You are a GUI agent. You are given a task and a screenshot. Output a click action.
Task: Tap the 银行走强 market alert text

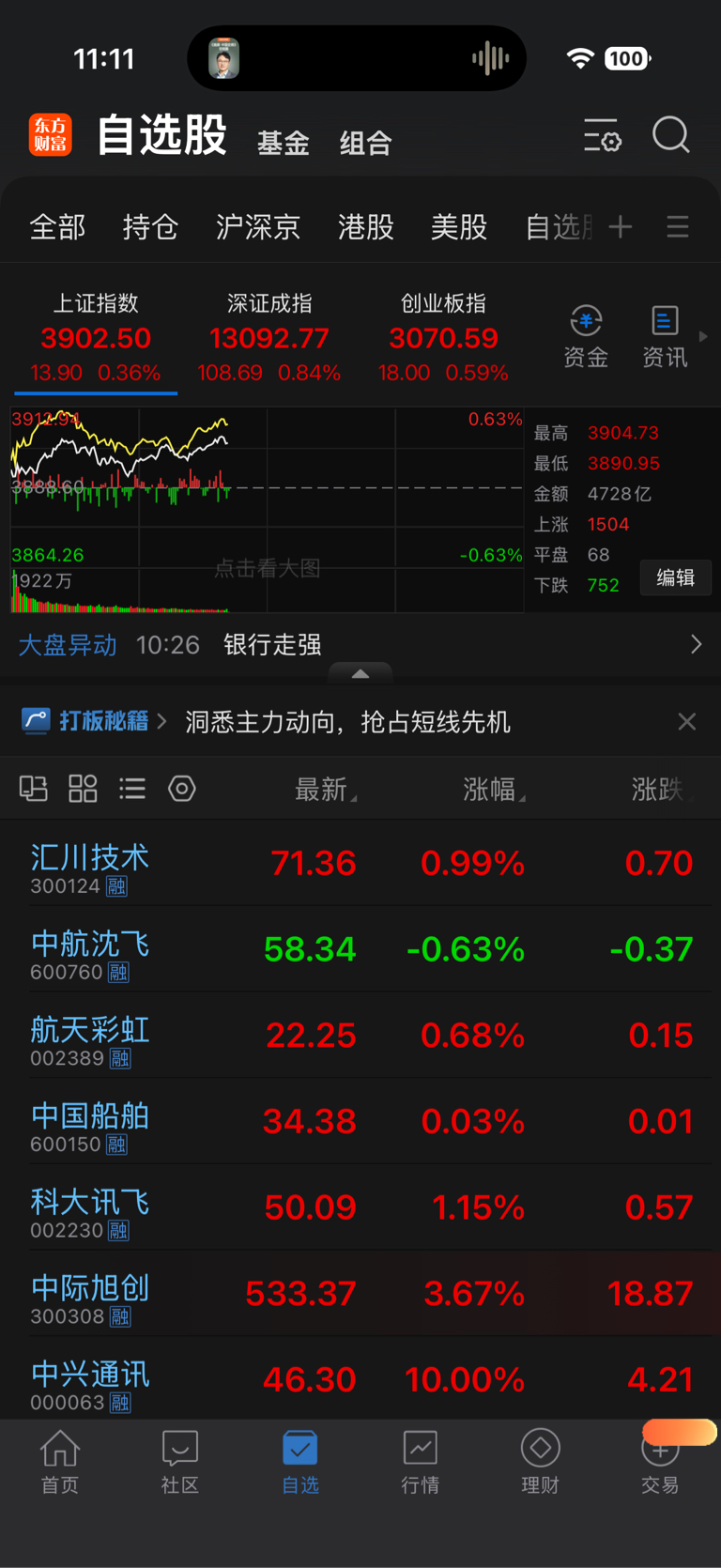[272, 644]
